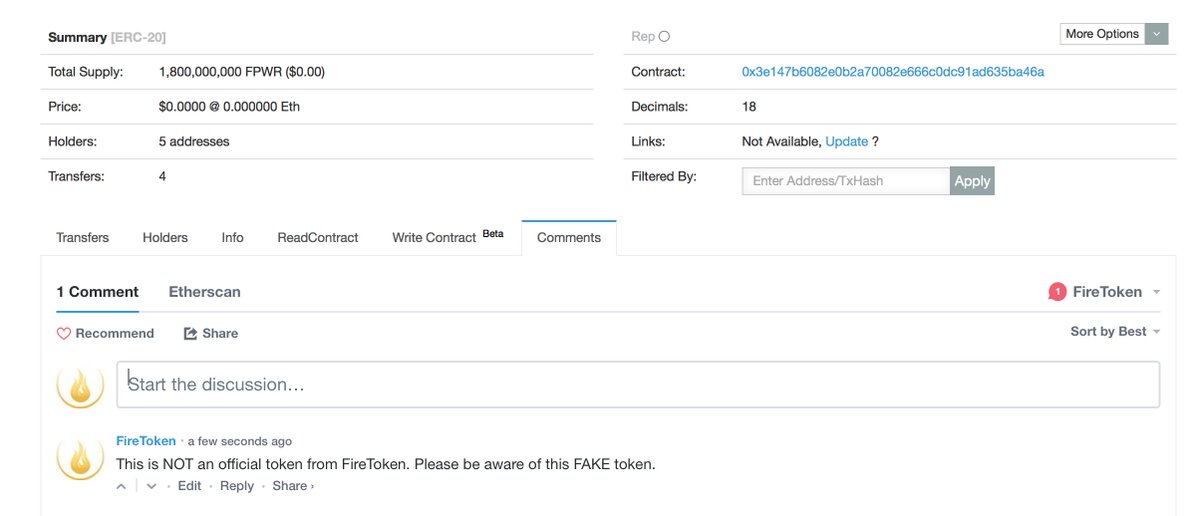Viewport: 1200px width, 516px height.
Task: Click the Update link for Links
Action: click(x=847, y=141)
